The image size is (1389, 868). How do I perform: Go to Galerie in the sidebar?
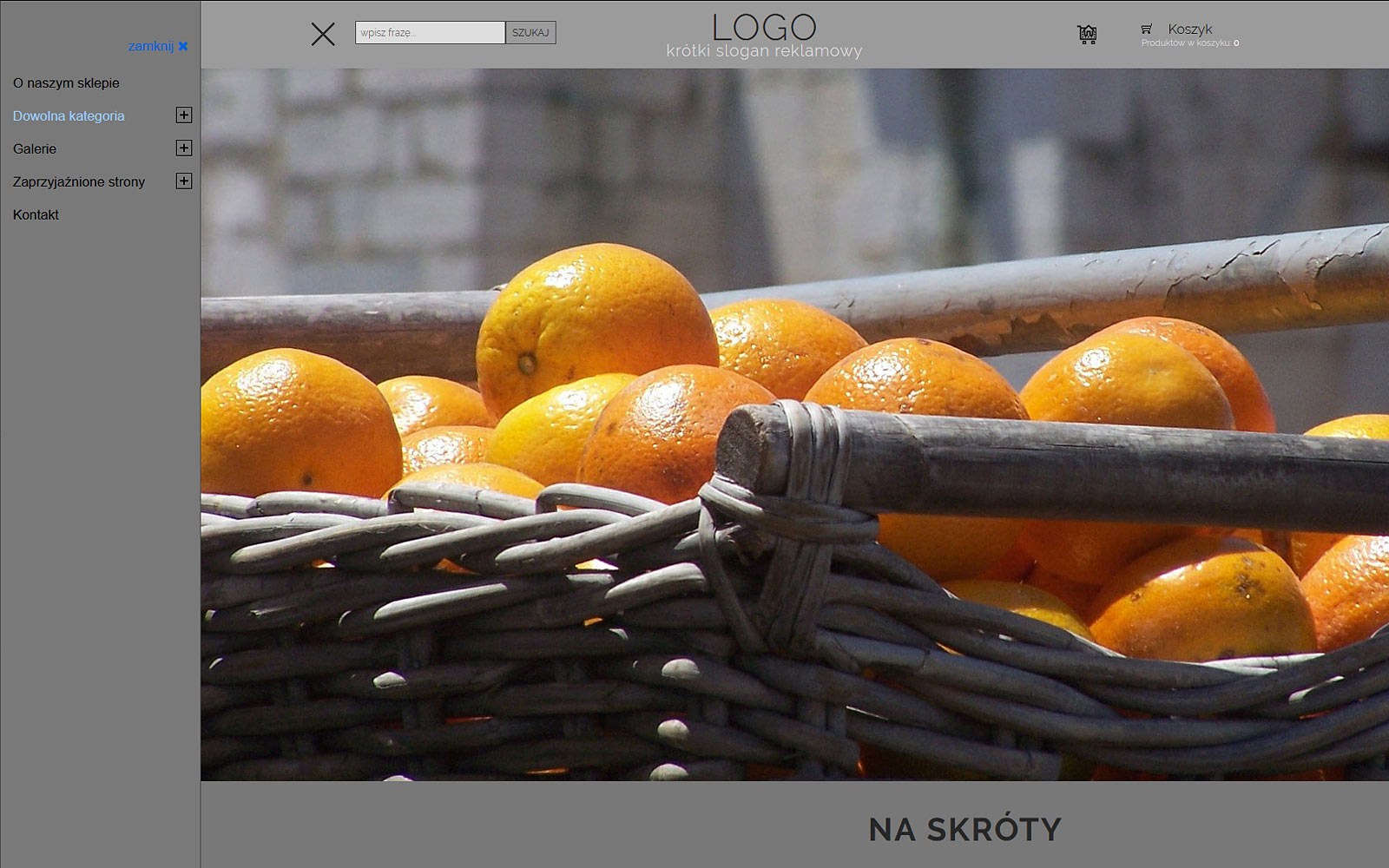coord(35,149)
